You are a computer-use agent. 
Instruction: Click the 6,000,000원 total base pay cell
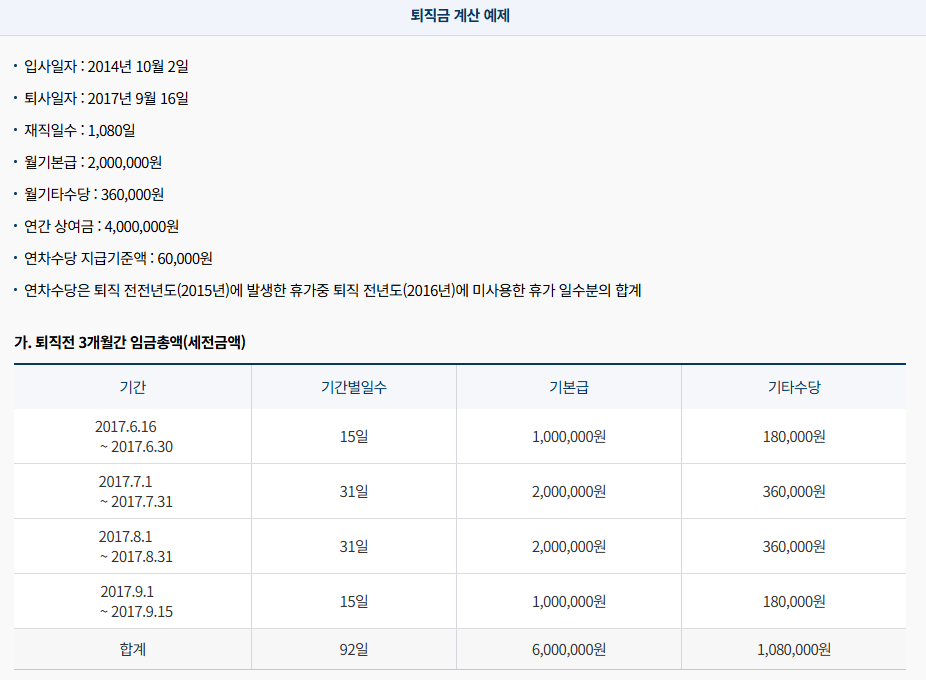point(569,649)
